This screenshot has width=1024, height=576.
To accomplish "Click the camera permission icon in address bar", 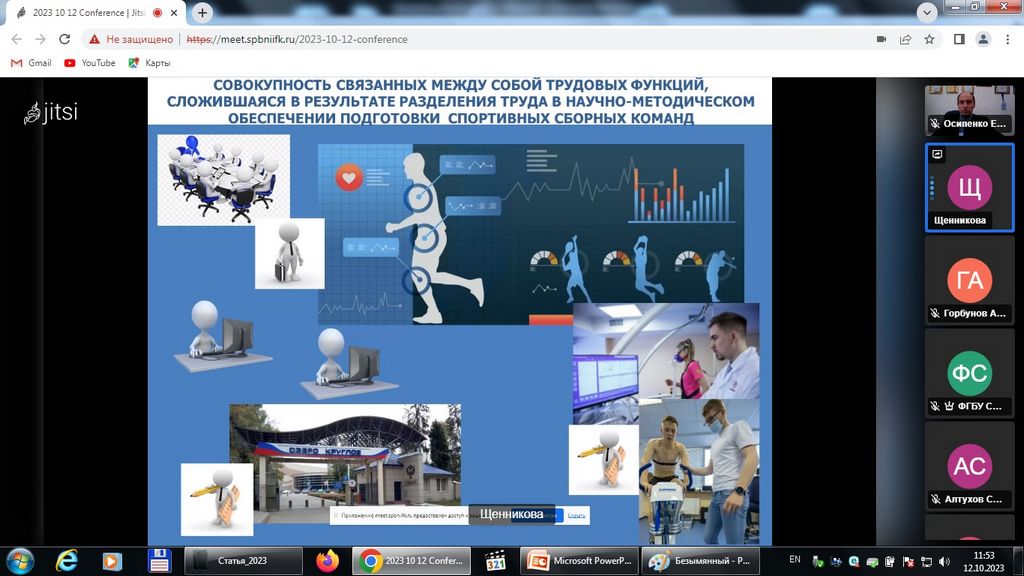I will coord(881,39).
